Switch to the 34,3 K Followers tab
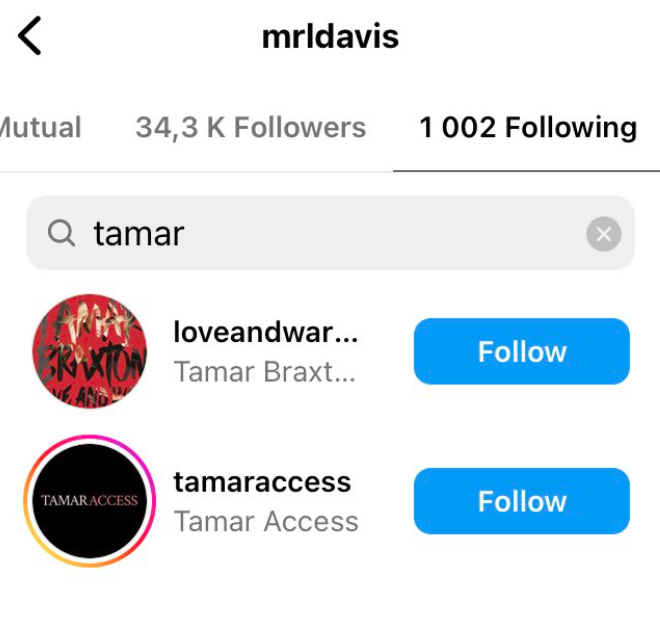Screen dimensions: 660x626 [251, 127]
